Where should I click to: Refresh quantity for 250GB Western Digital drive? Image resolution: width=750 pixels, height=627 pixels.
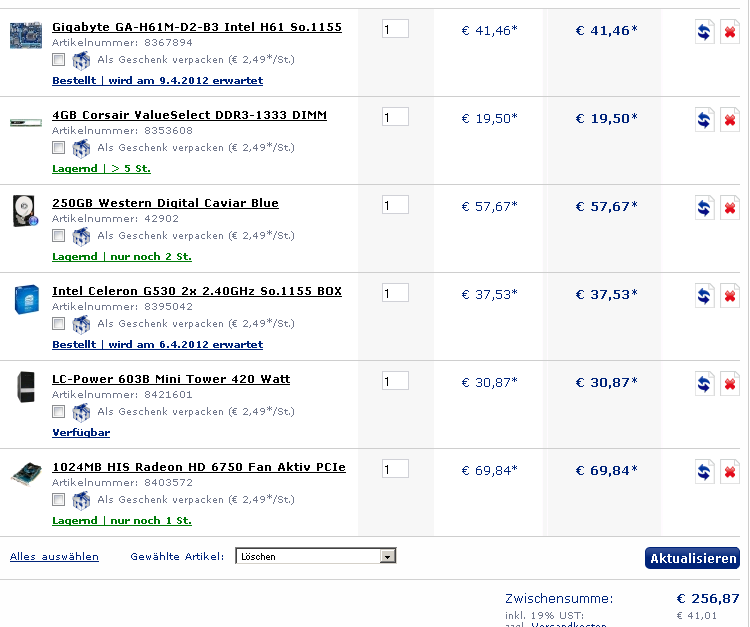704,208
